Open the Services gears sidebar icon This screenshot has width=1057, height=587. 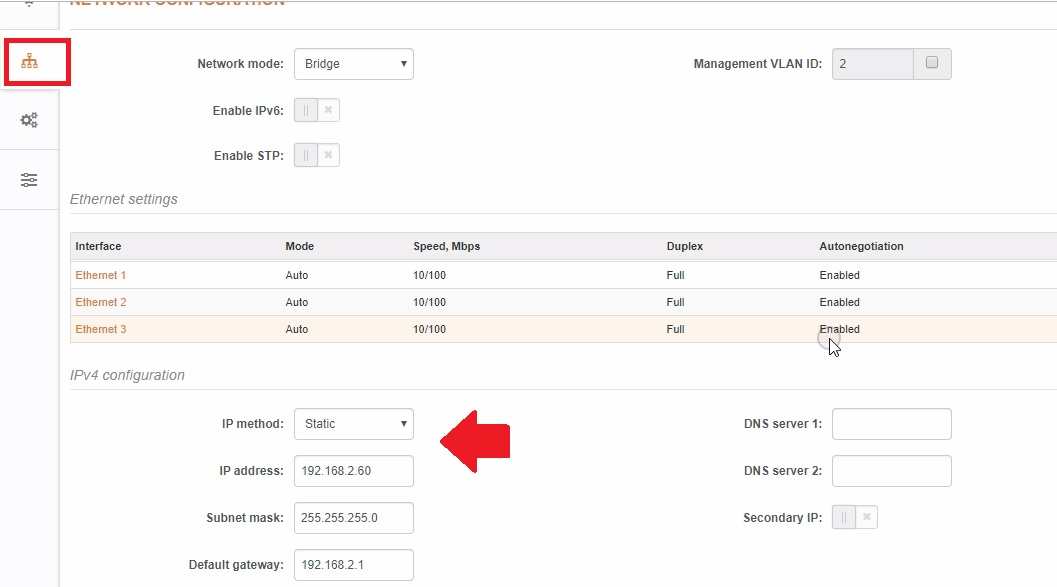[x=29, y=120]
